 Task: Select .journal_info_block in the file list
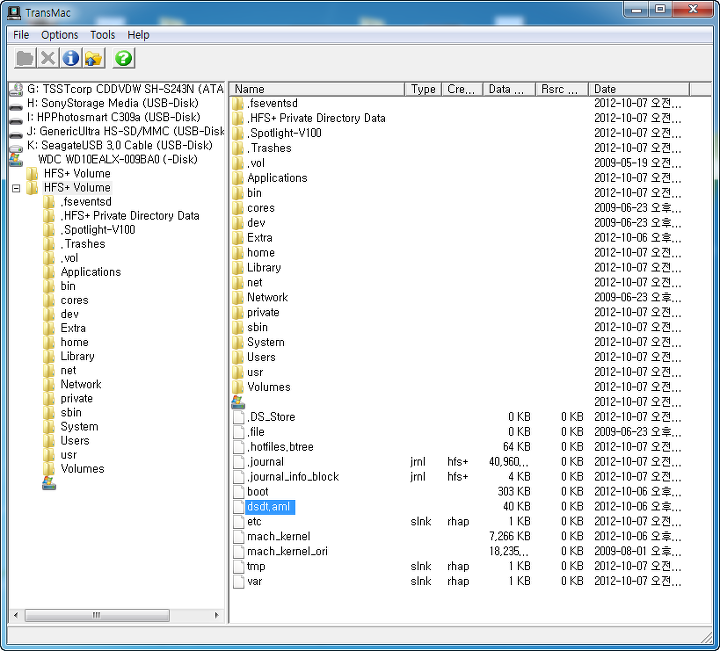293,477
